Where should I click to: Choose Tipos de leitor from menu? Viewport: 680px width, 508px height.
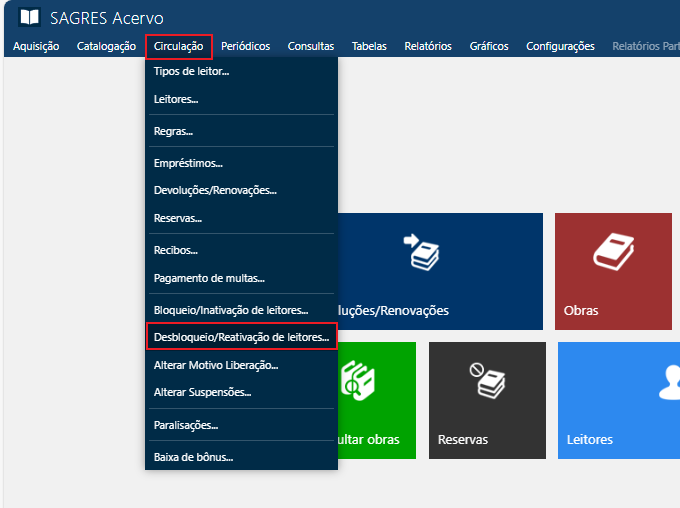(x=191, y=72)
